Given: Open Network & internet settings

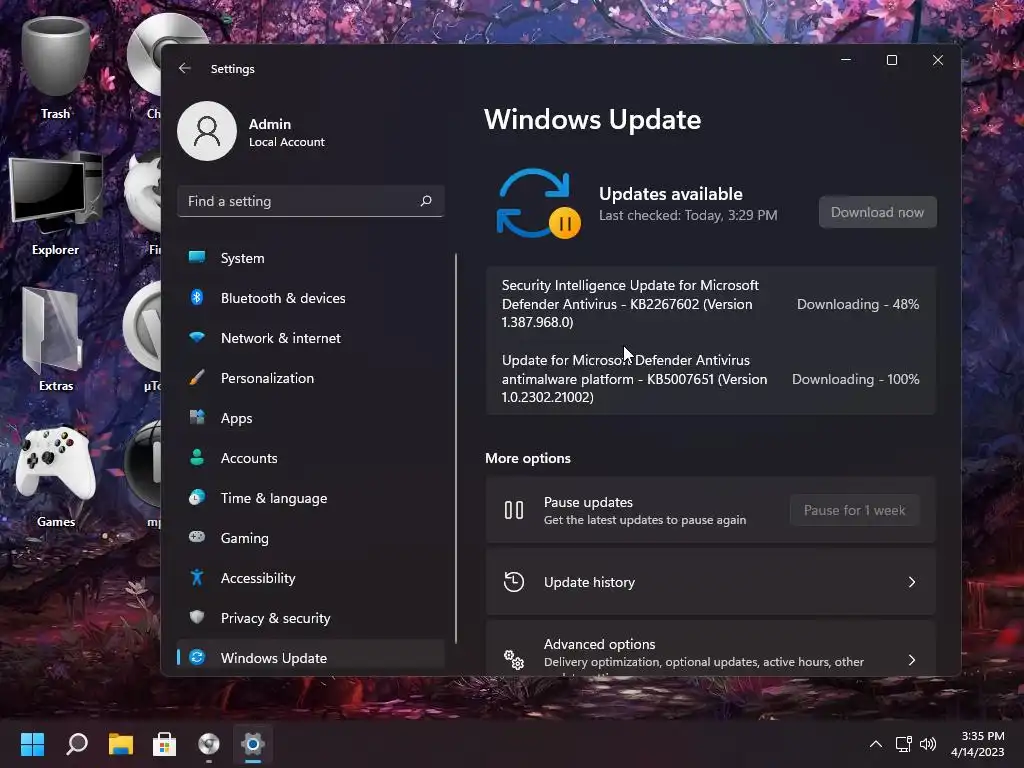Looking at the screenshot, I should 311,338.
